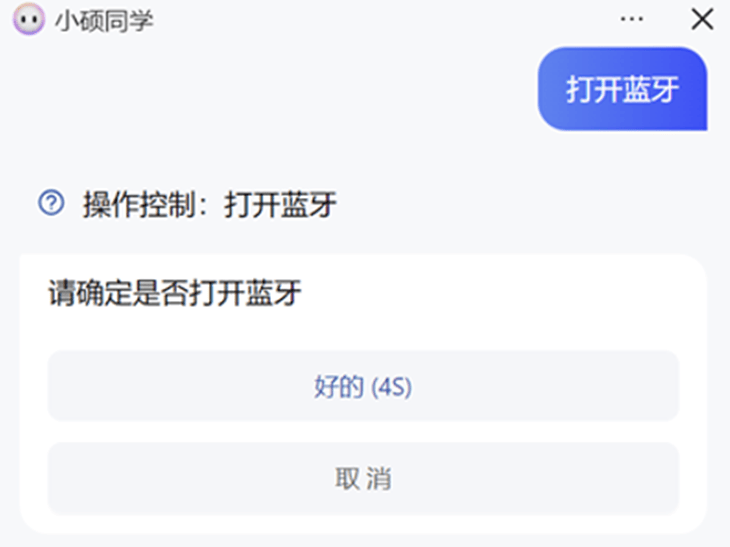Image resolution: width=730 pixels, height=547 pixels.
Task: Open the three-dot more options menu
Action: pyautogui.click(x=632, y=19)
